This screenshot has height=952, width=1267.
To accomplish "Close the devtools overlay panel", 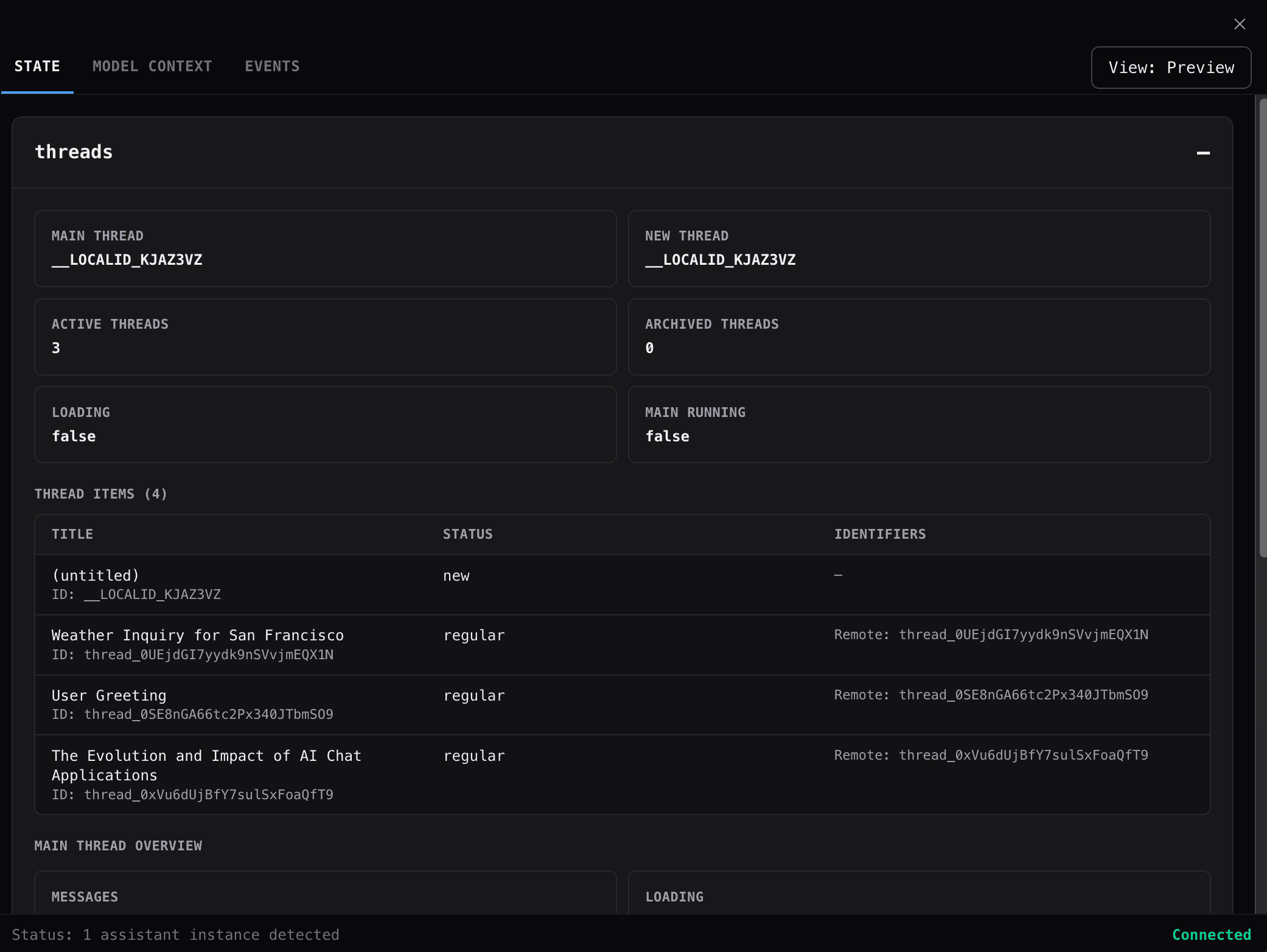I will (1240, 24).
